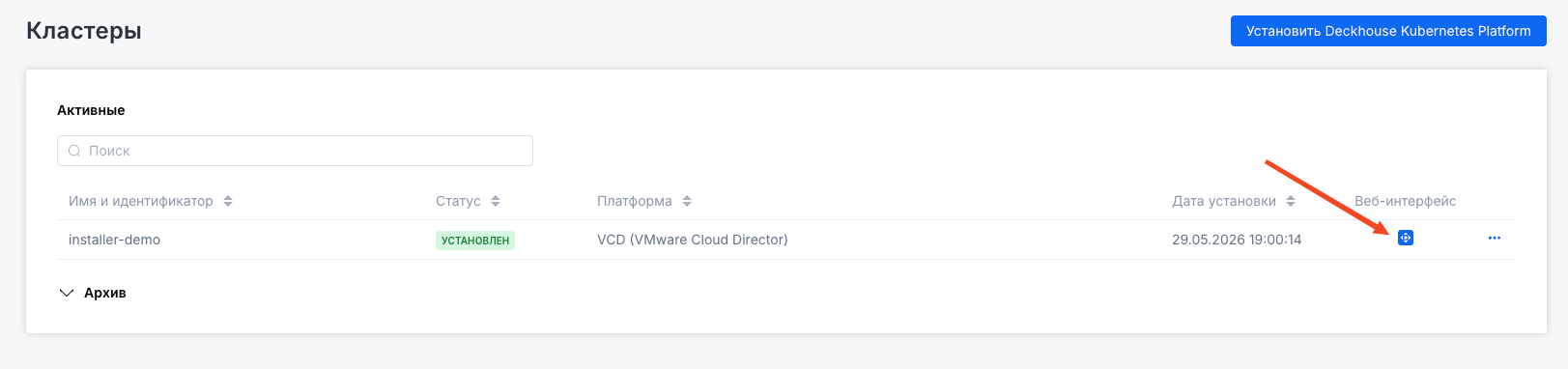
Task: Click the Кластеры page title
Action: [84, 31]
